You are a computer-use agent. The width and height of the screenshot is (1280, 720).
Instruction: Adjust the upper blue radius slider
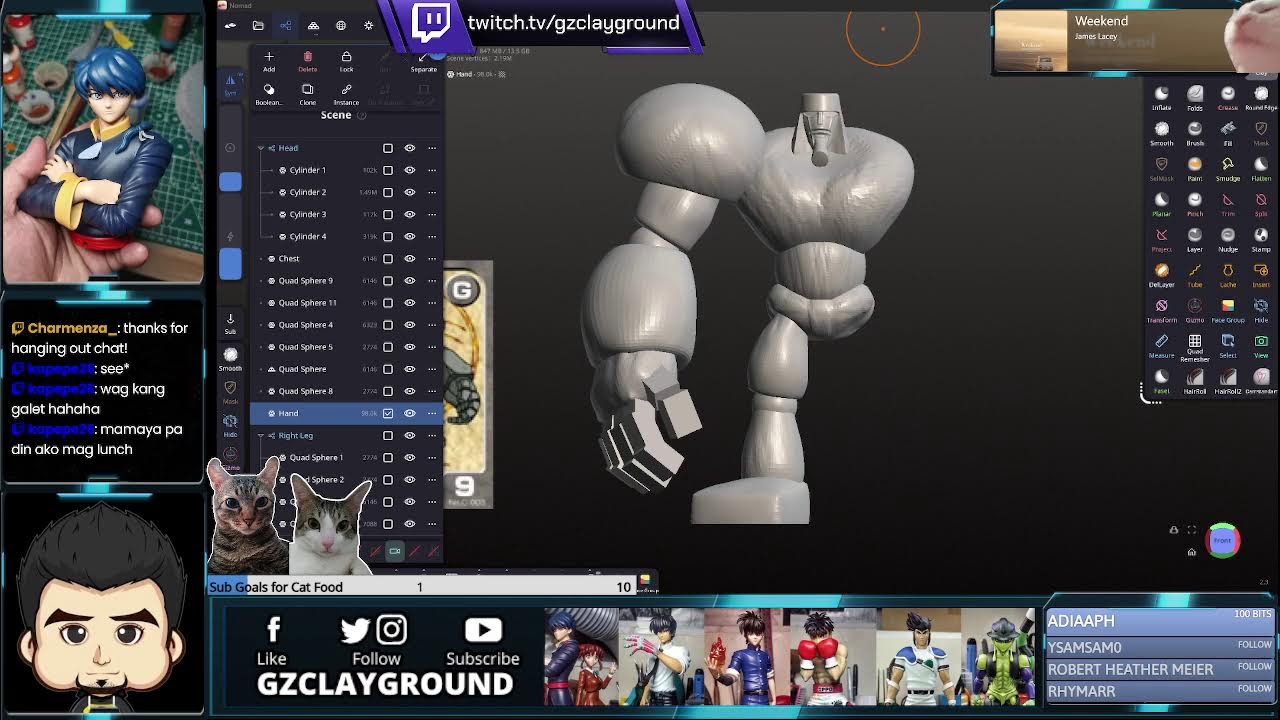click(x=230, y=182)
